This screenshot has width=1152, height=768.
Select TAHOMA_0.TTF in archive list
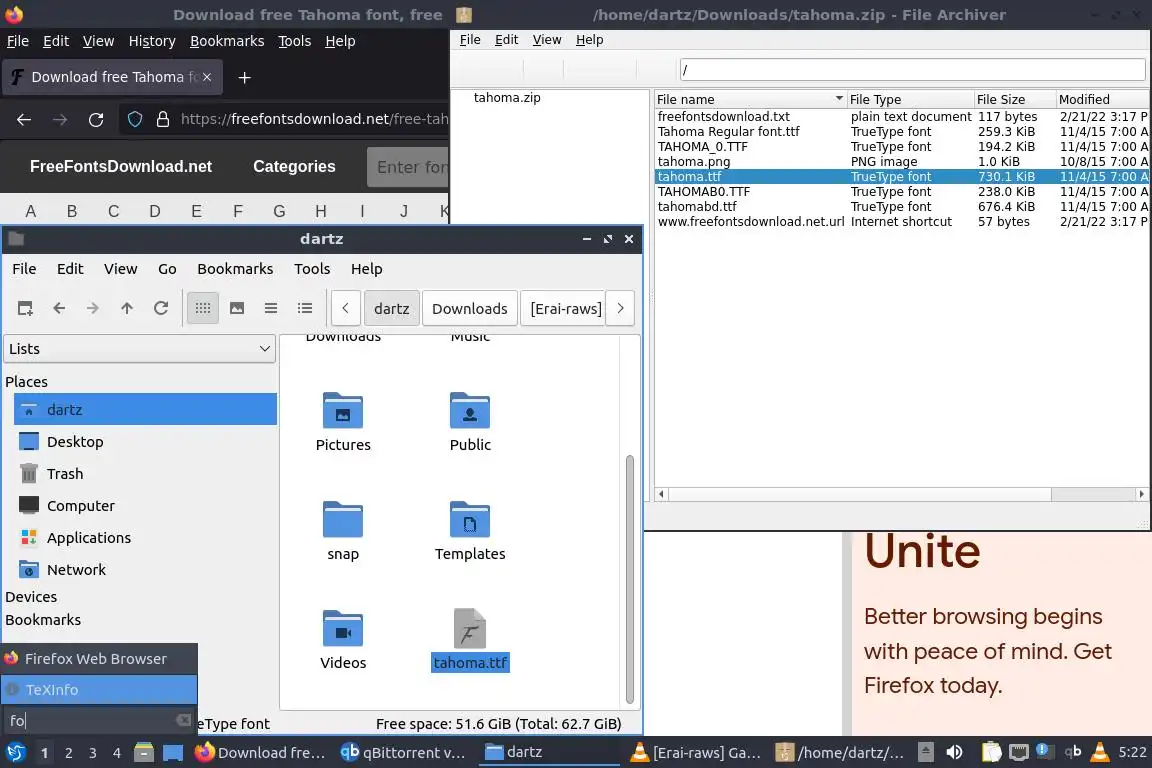[x=702, y=147]
